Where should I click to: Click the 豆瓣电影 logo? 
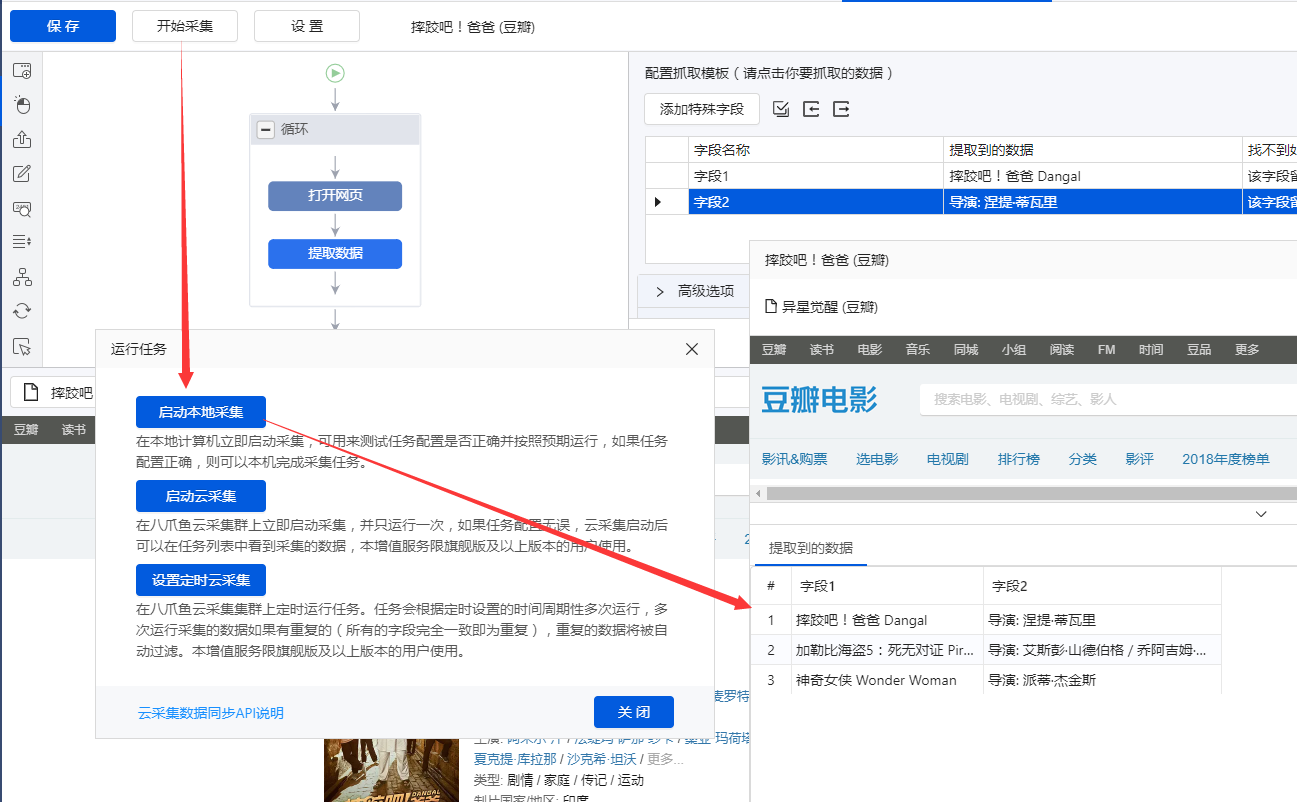[819, 399]
